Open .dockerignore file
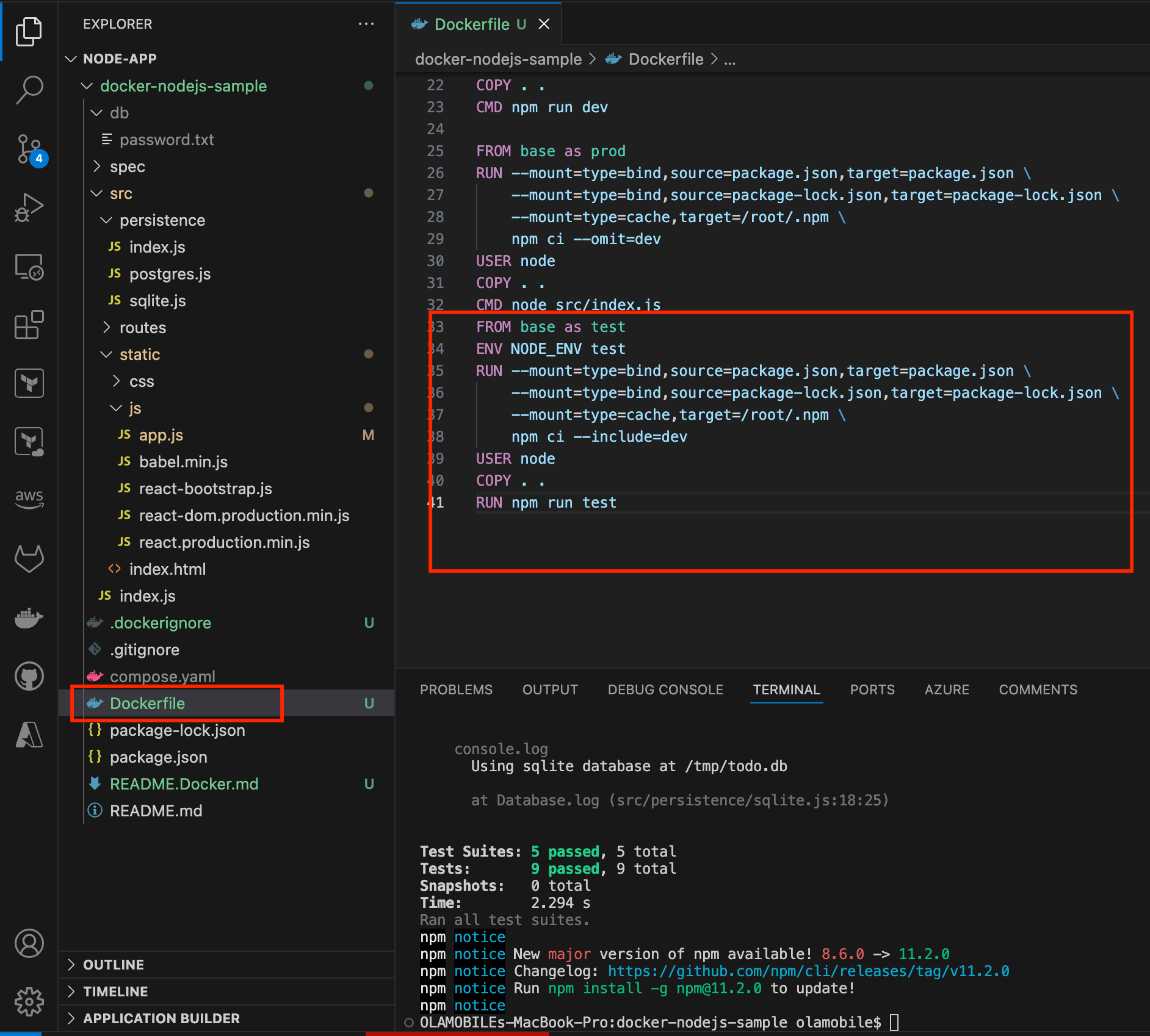This screenshot has height=1036, width=1150. tap(226, 623)
